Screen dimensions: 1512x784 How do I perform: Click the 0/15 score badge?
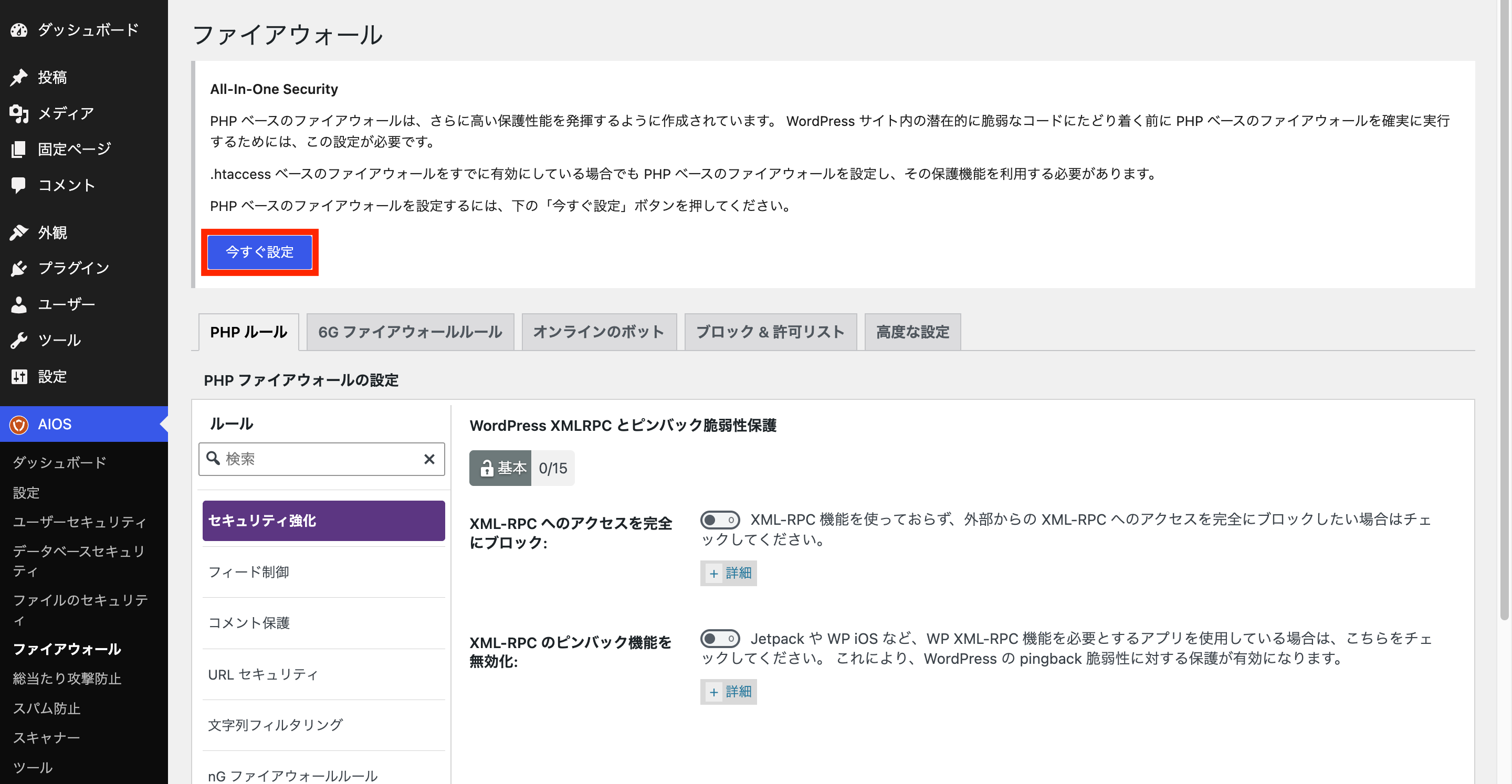tap(553, 468)
